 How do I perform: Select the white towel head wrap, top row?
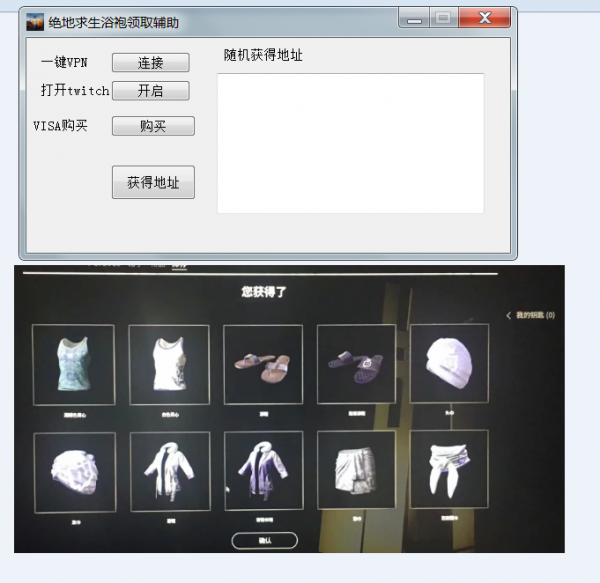click(x=449, y=363)
